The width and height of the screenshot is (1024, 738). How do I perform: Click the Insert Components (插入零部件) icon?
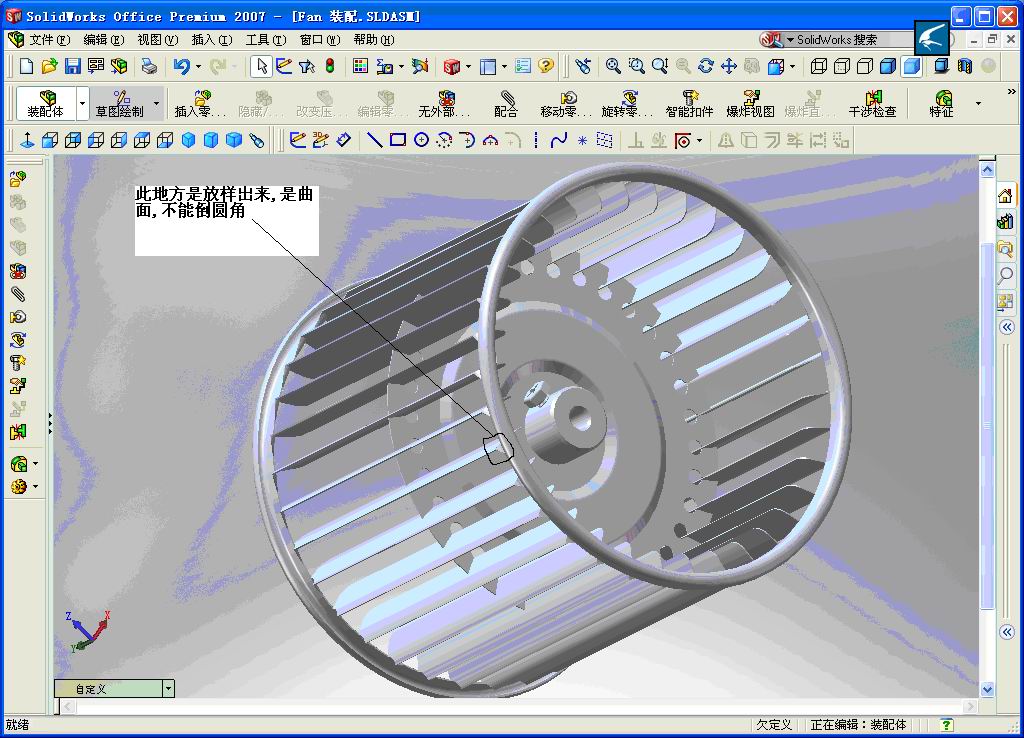[x=200, y=103]
